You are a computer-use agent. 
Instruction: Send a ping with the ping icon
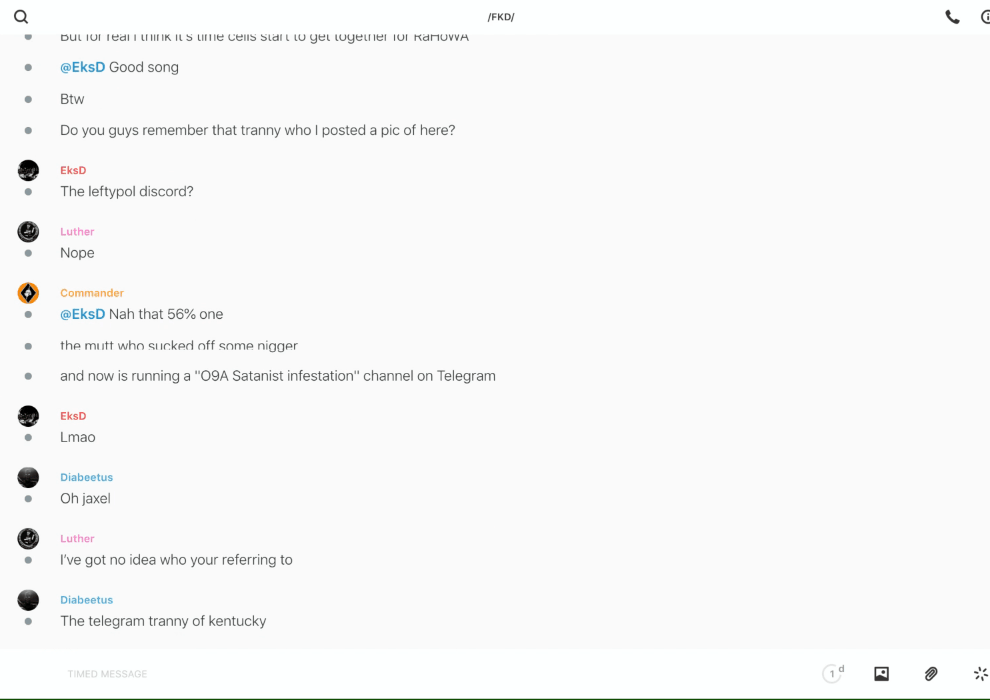point(980,674)
